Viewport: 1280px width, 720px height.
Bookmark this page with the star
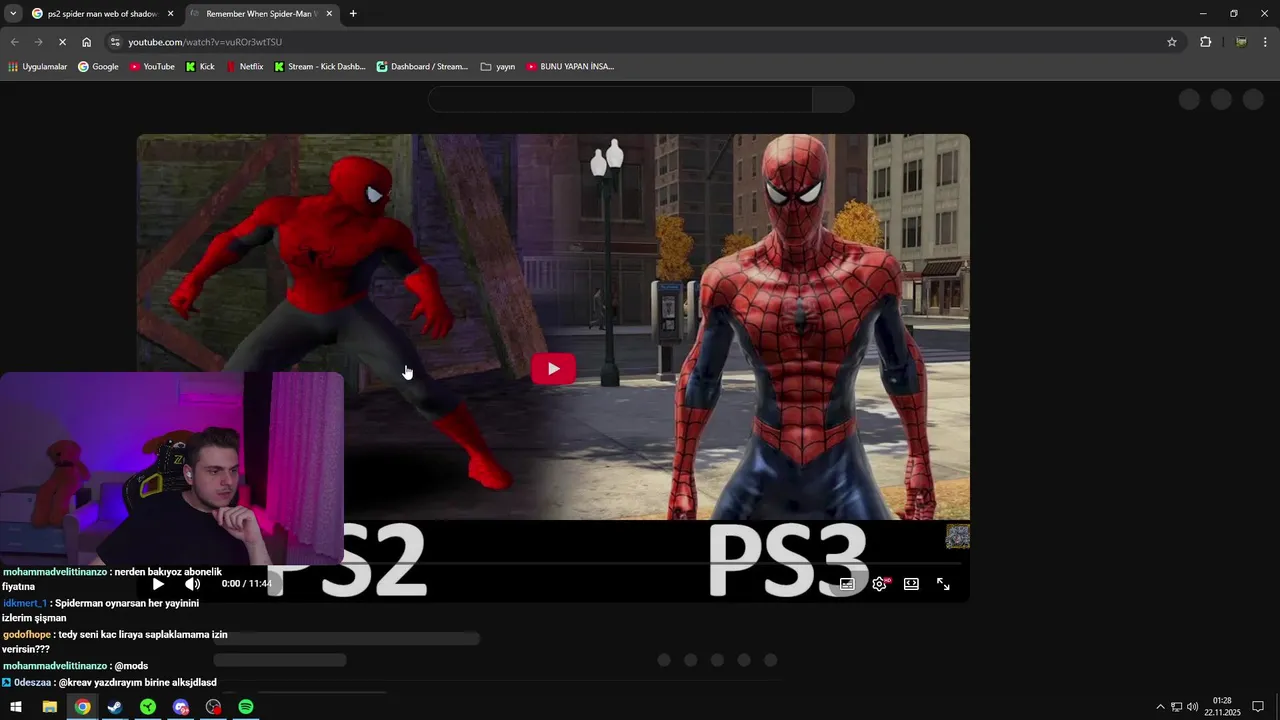[x=1172, y=42]
